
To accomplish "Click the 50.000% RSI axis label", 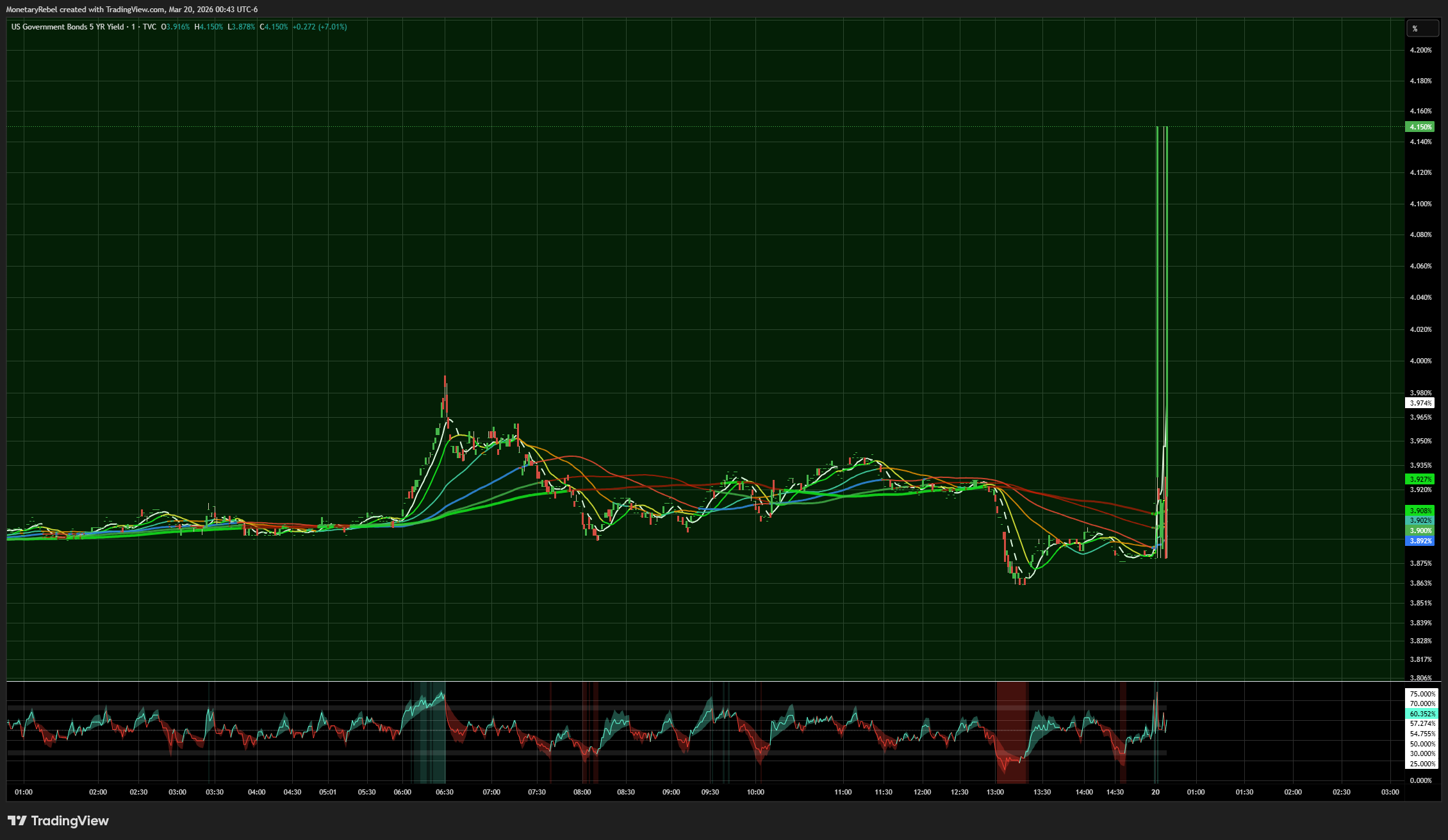I will point(1422,744).
